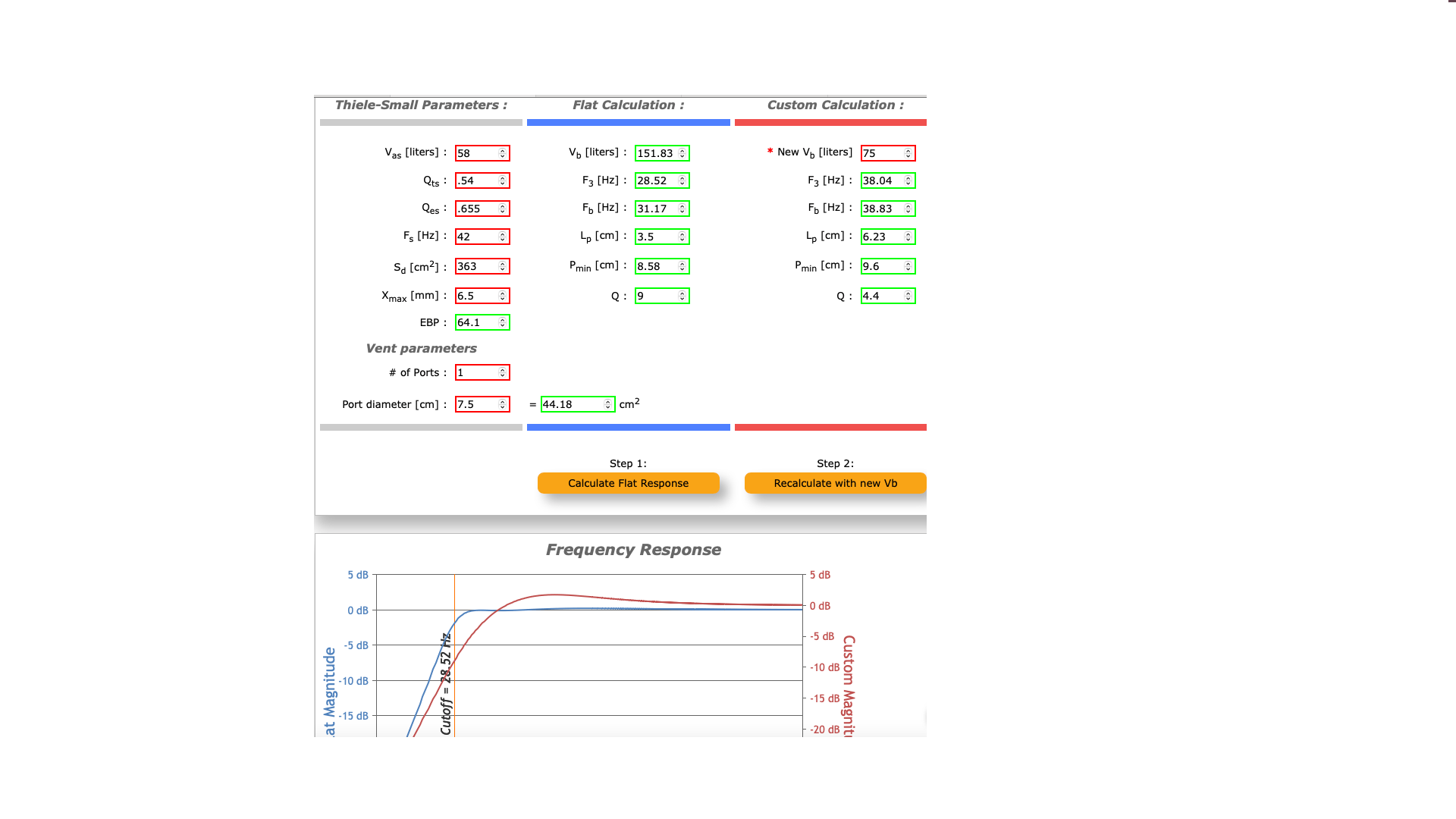Click the Vas field stepper arrows
The height and width of the screenshot is (819, 1456).
click(502, 153)
